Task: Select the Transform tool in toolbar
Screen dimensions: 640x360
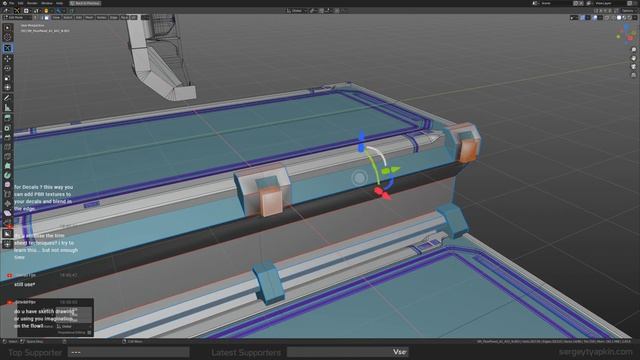Action: point(8,87)
